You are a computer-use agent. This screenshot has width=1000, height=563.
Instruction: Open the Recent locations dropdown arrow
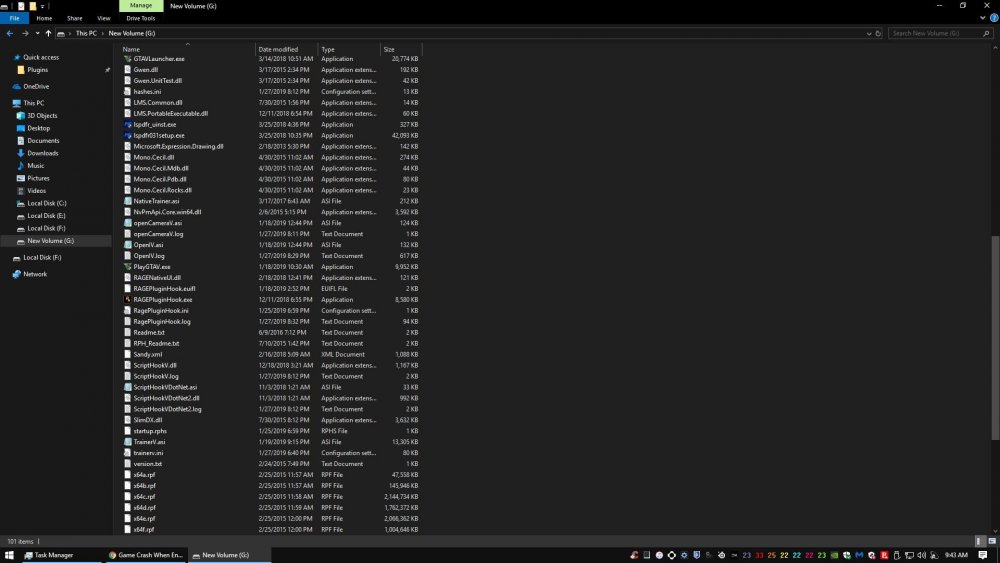pos(37,33)
